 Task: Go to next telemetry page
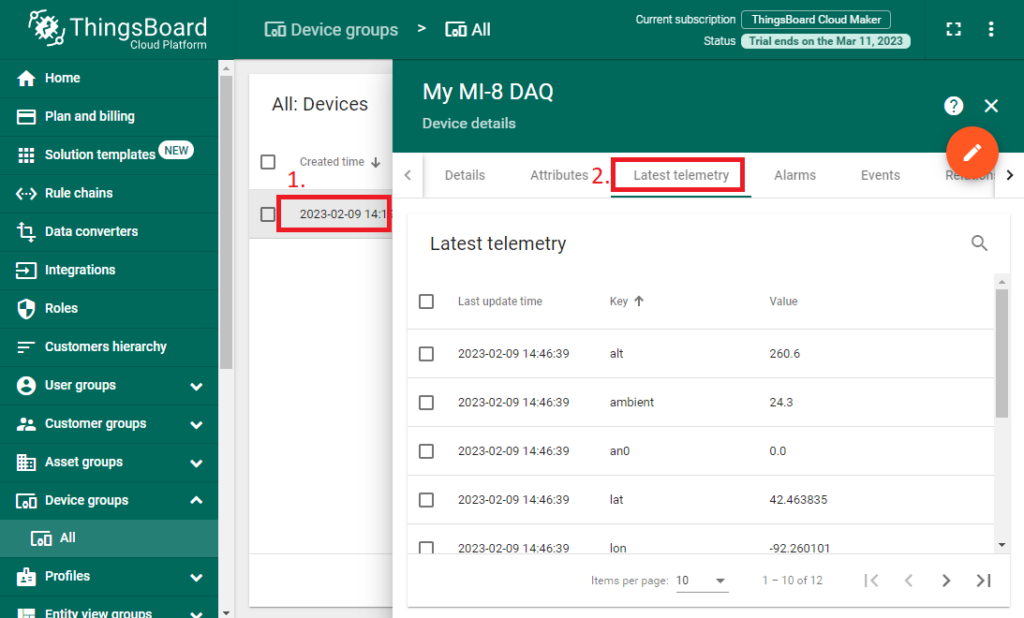point(946,581)
